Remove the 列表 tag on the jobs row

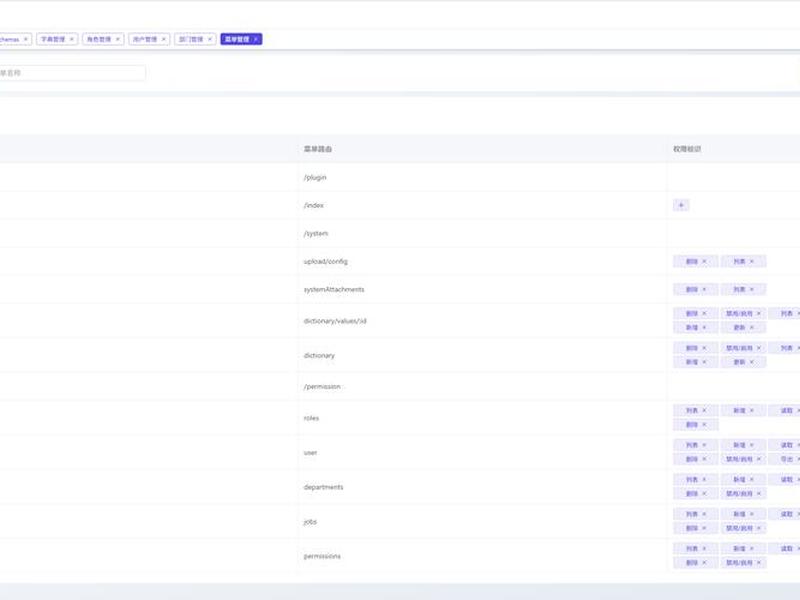pyautogui.click(x=704, y=514)
